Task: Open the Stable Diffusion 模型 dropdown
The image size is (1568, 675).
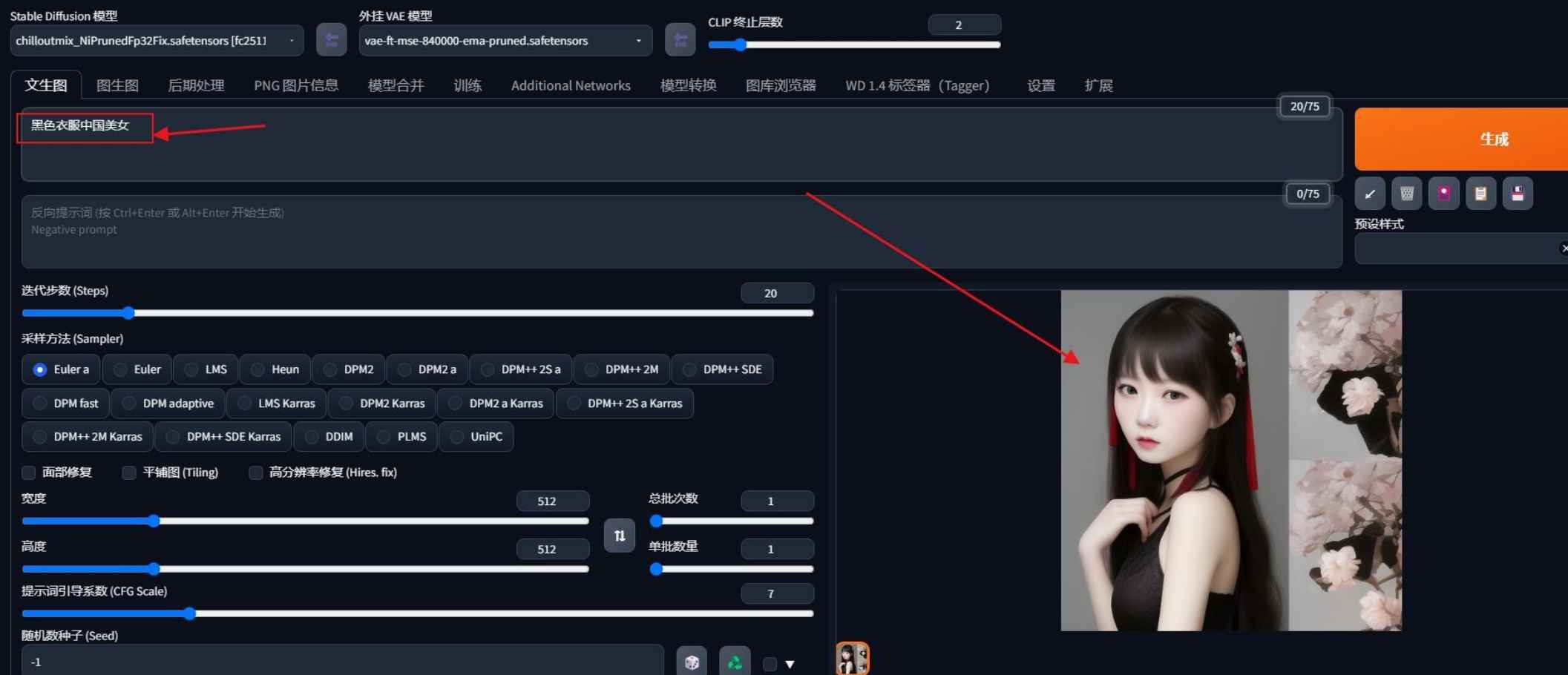Action: point(156,41)
